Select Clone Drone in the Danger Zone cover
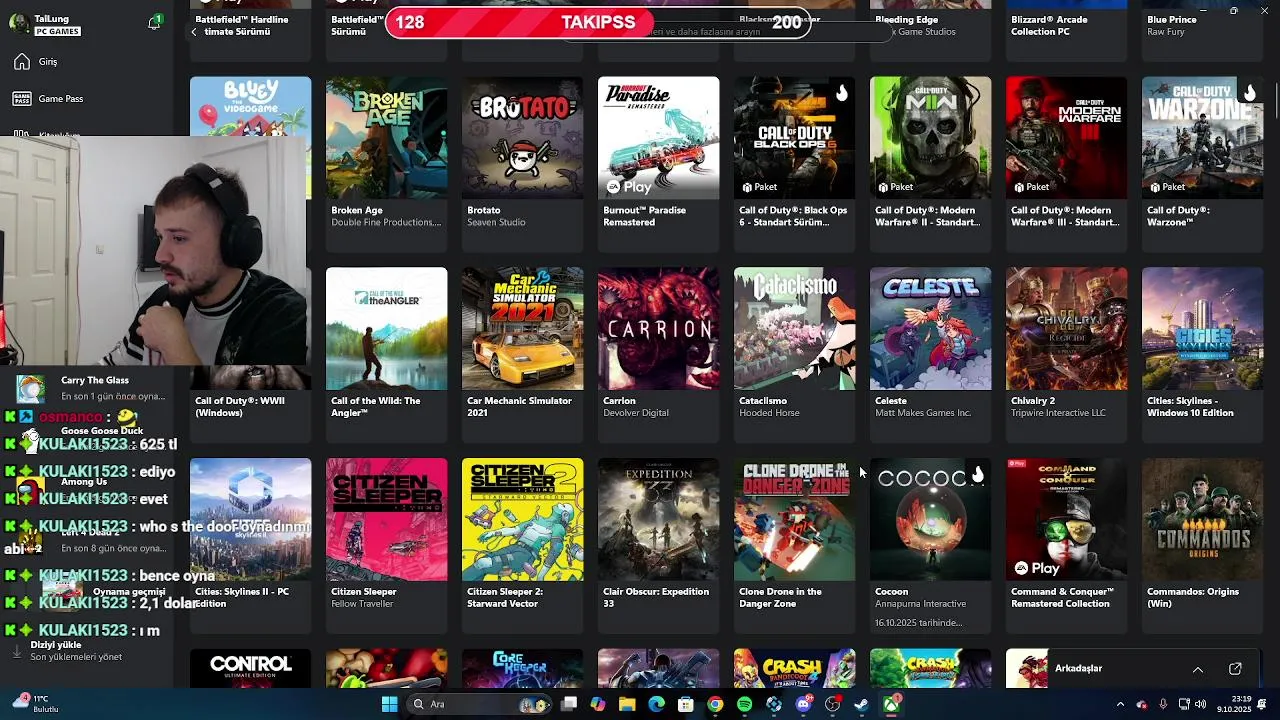 coord(794,520)
